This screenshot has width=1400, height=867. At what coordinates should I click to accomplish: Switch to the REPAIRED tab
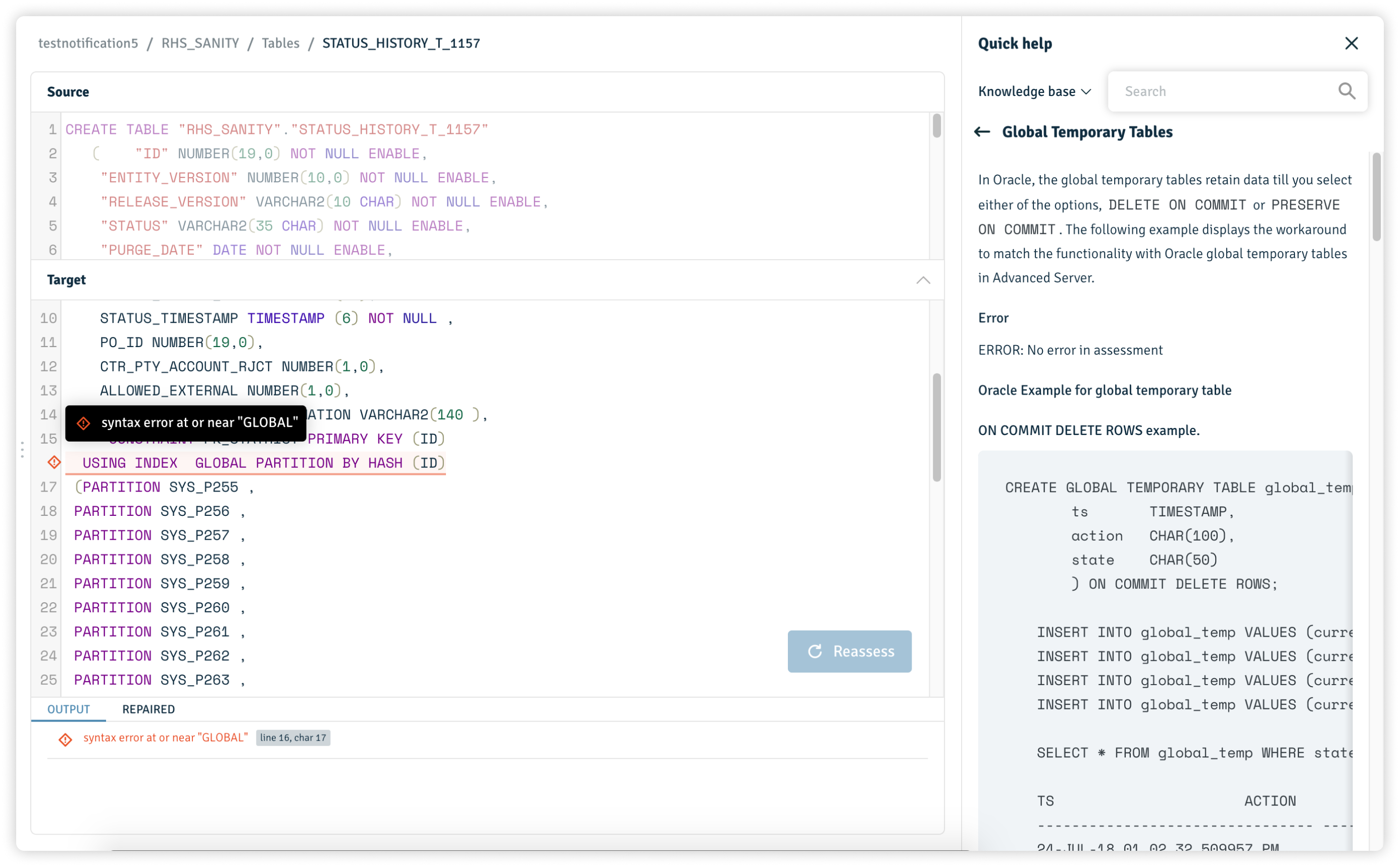(148, 709)
